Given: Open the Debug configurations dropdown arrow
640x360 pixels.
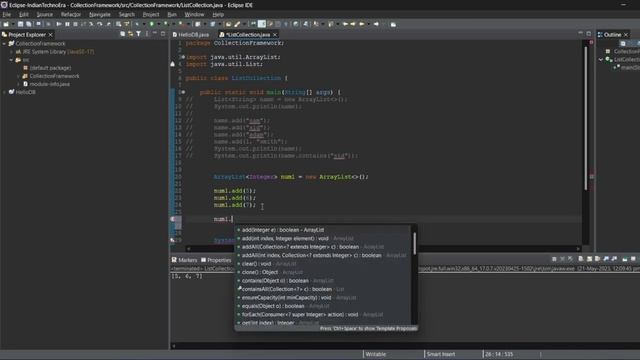Looking at the screenshot, I should pos(144,24).
